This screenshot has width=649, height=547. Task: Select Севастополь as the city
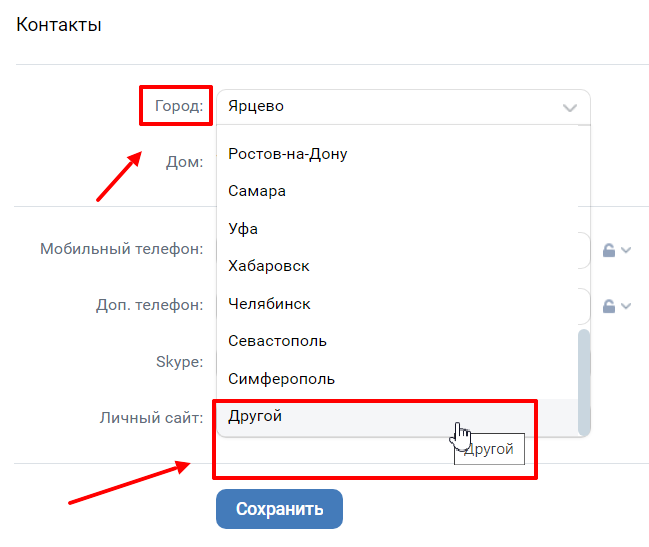point(277,341)
